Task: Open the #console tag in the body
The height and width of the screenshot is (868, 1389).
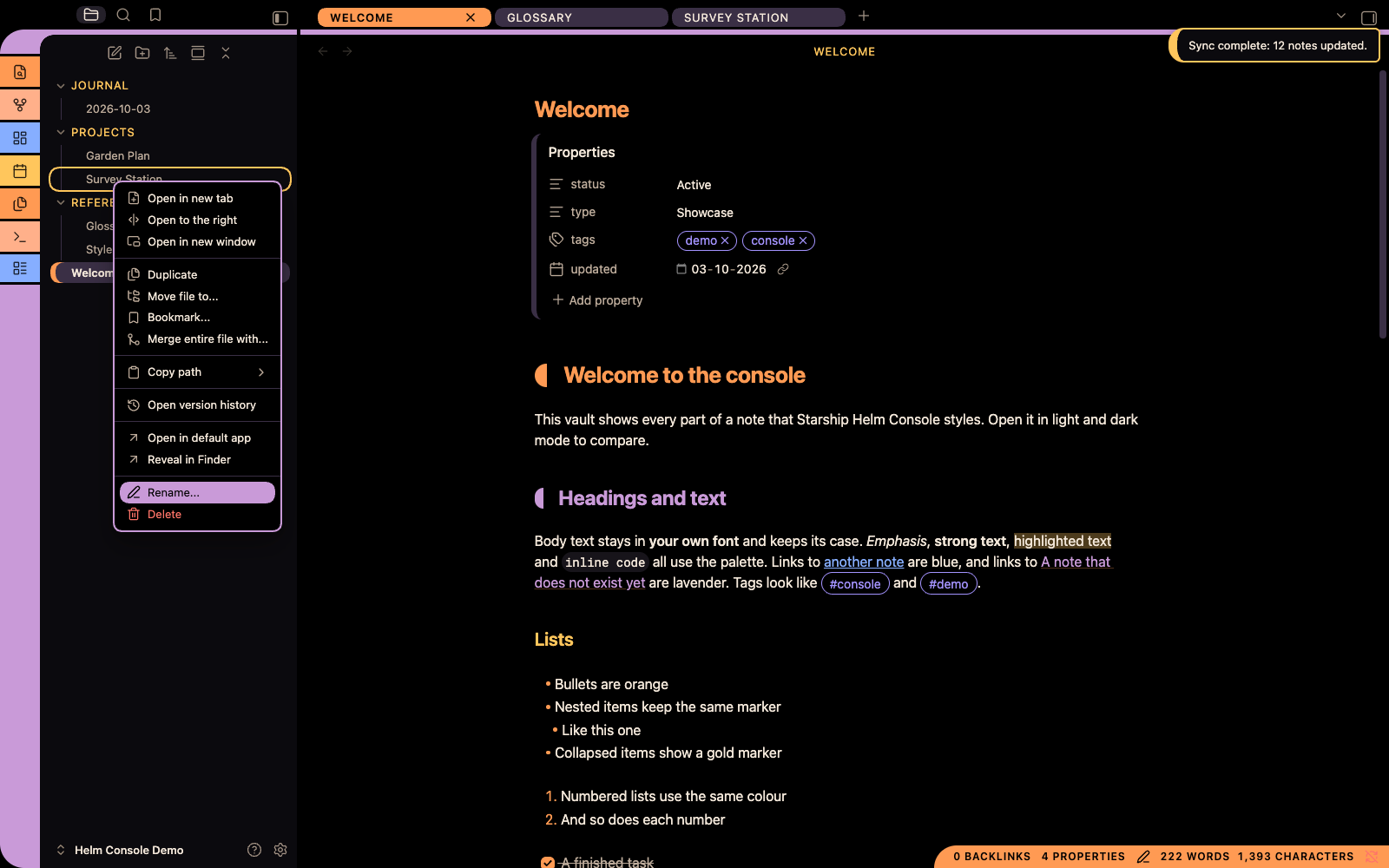Action: coord(855,584)
